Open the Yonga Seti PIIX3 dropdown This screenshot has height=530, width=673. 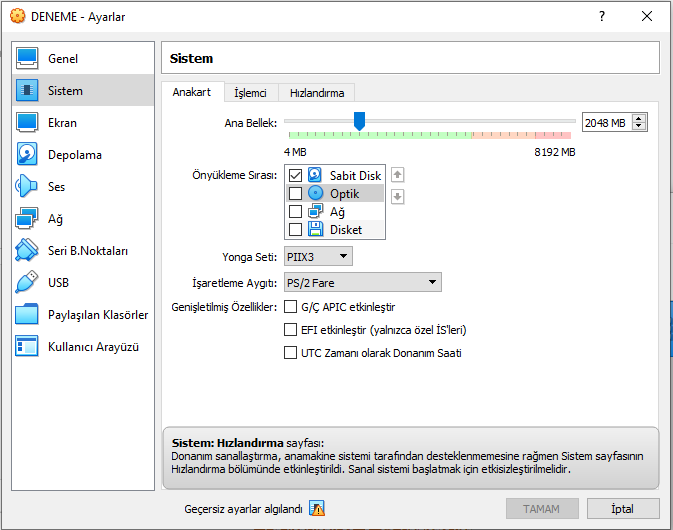pyautogui.click(x=318, y=256)
